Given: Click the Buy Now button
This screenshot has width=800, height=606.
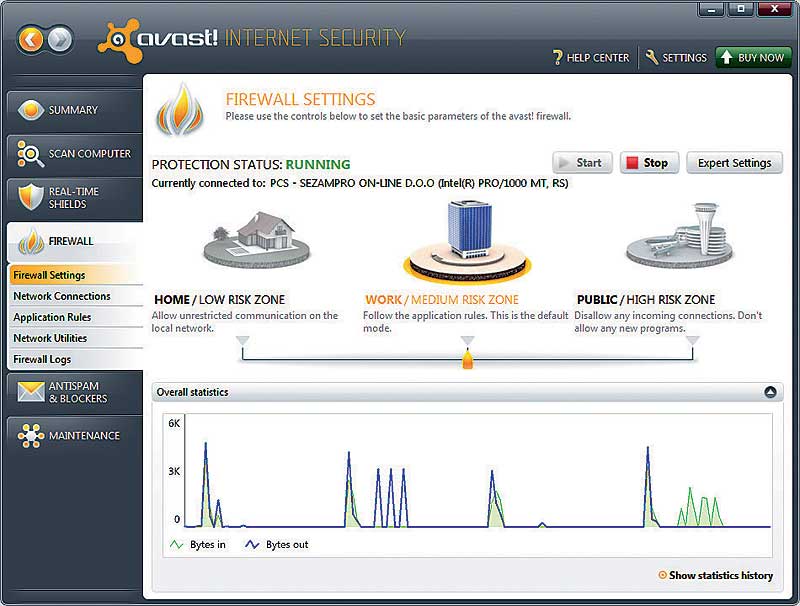Looking at the screenshot, I should pyautogui.click(x=754, y=58).
